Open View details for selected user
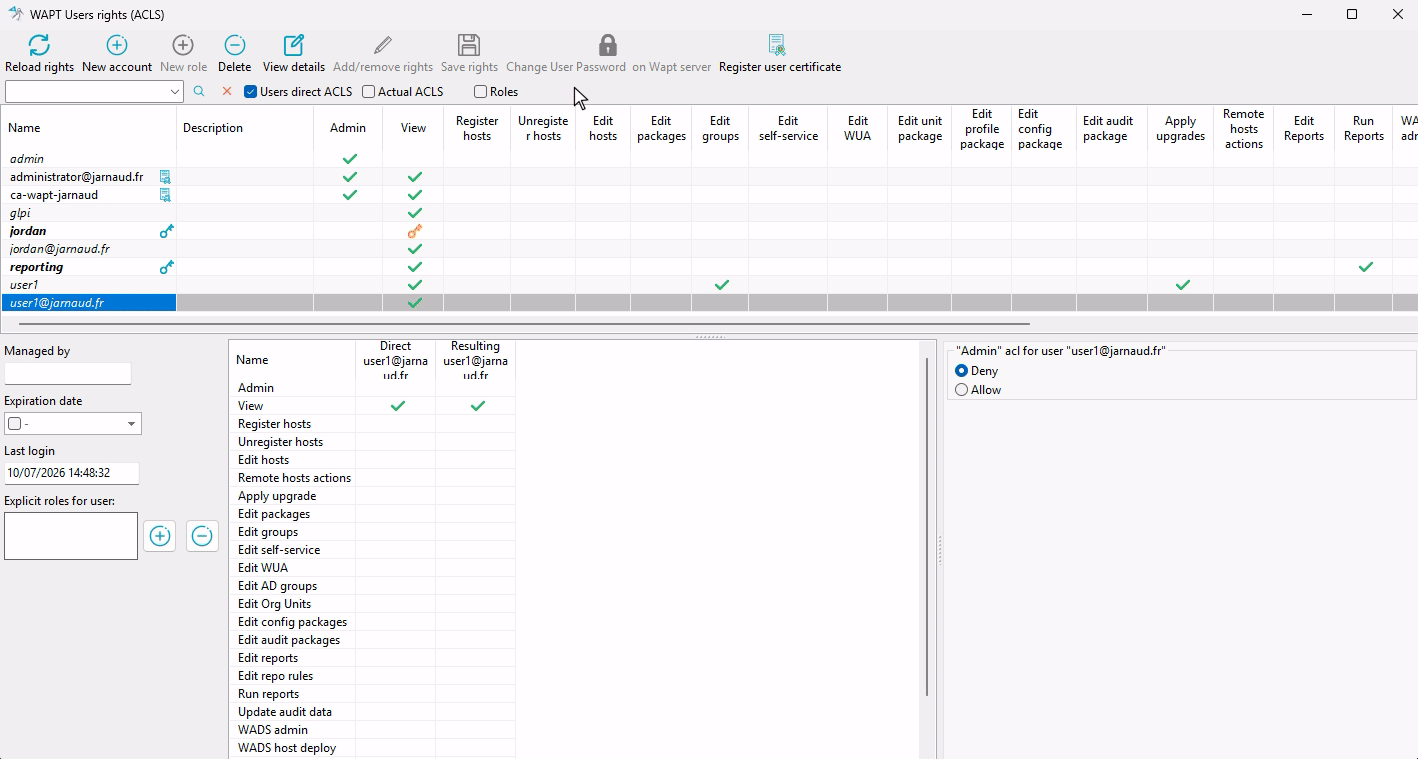1418x759 pixels. (294, 45)
